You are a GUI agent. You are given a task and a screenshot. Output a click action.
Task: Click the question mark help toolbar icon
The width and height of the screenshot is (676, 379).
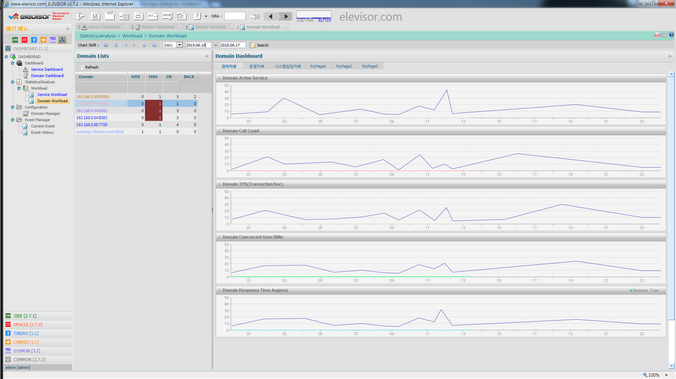coord(197,16)
